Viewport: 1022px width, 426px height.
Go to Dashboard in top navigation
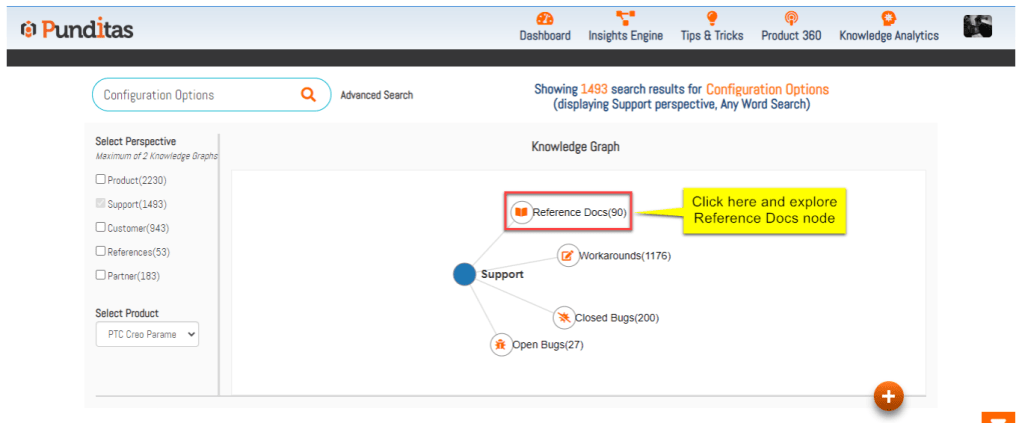[545, 27]
